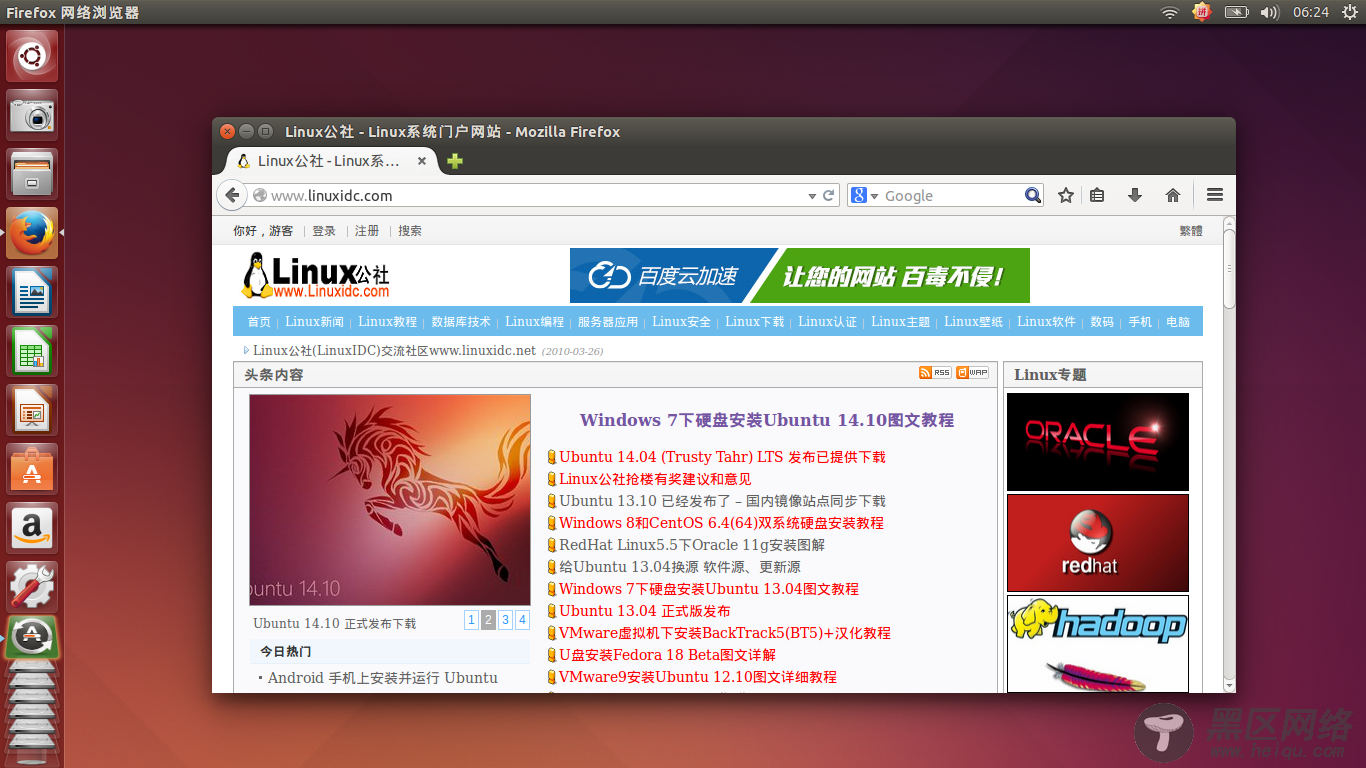This screenshot has width=1366, height=768.
Task: Click the RSS feed icon
Action: (x=935, y=372)
